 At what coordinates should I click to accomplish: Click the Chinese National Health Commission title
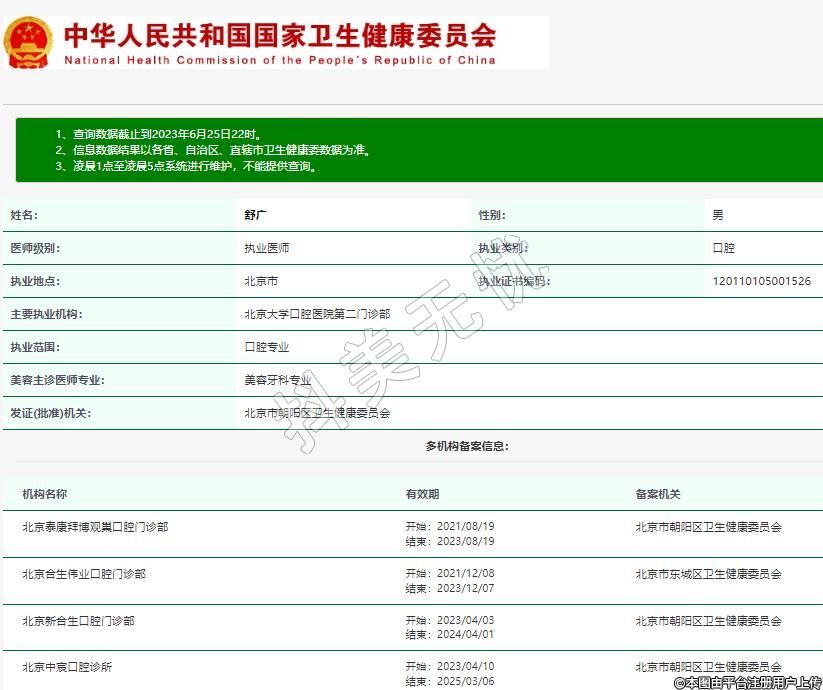(280, 35)
